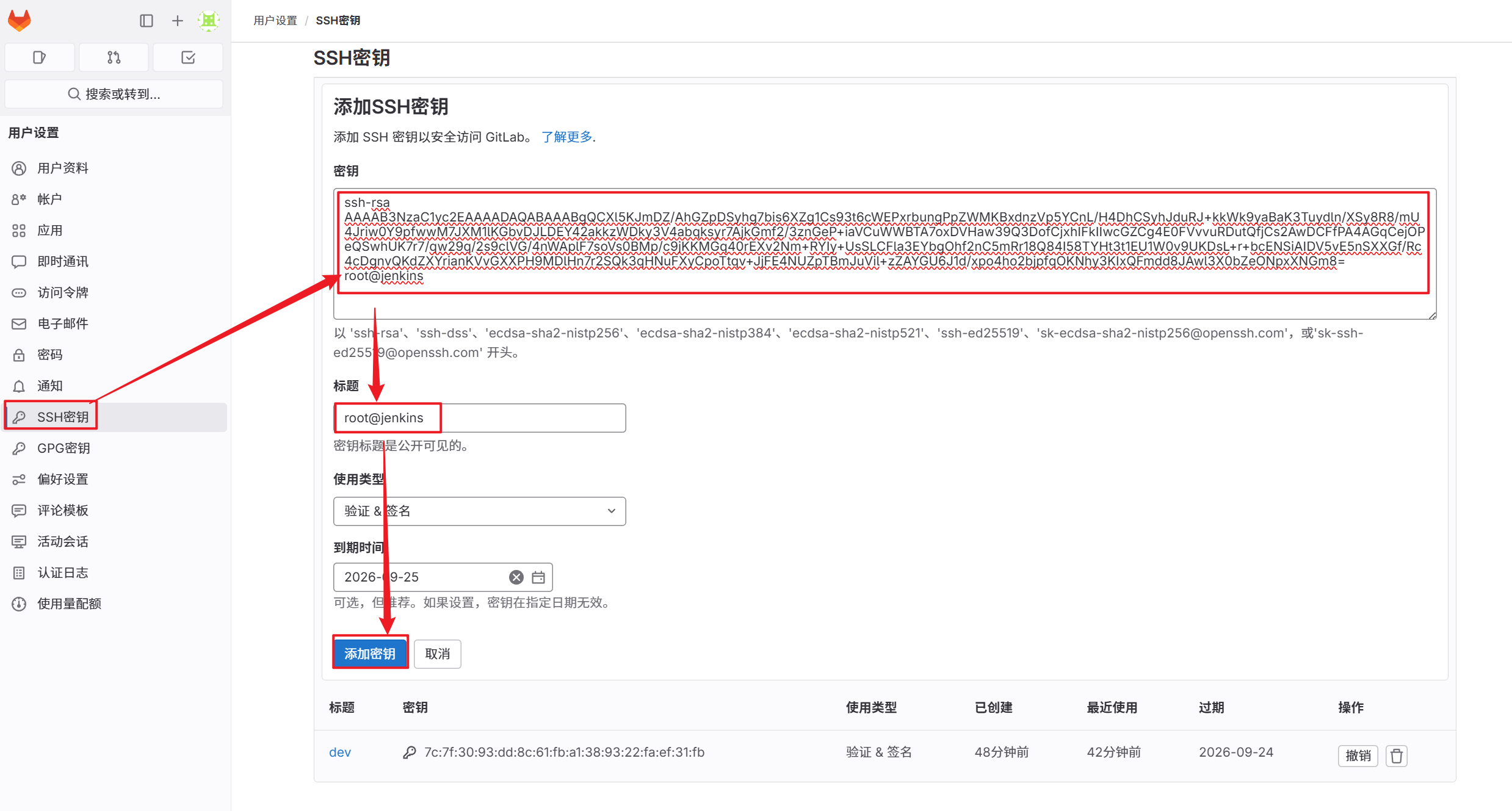
Task: Click the 搜索或转到 search box
Action: (x=114, y=94)
